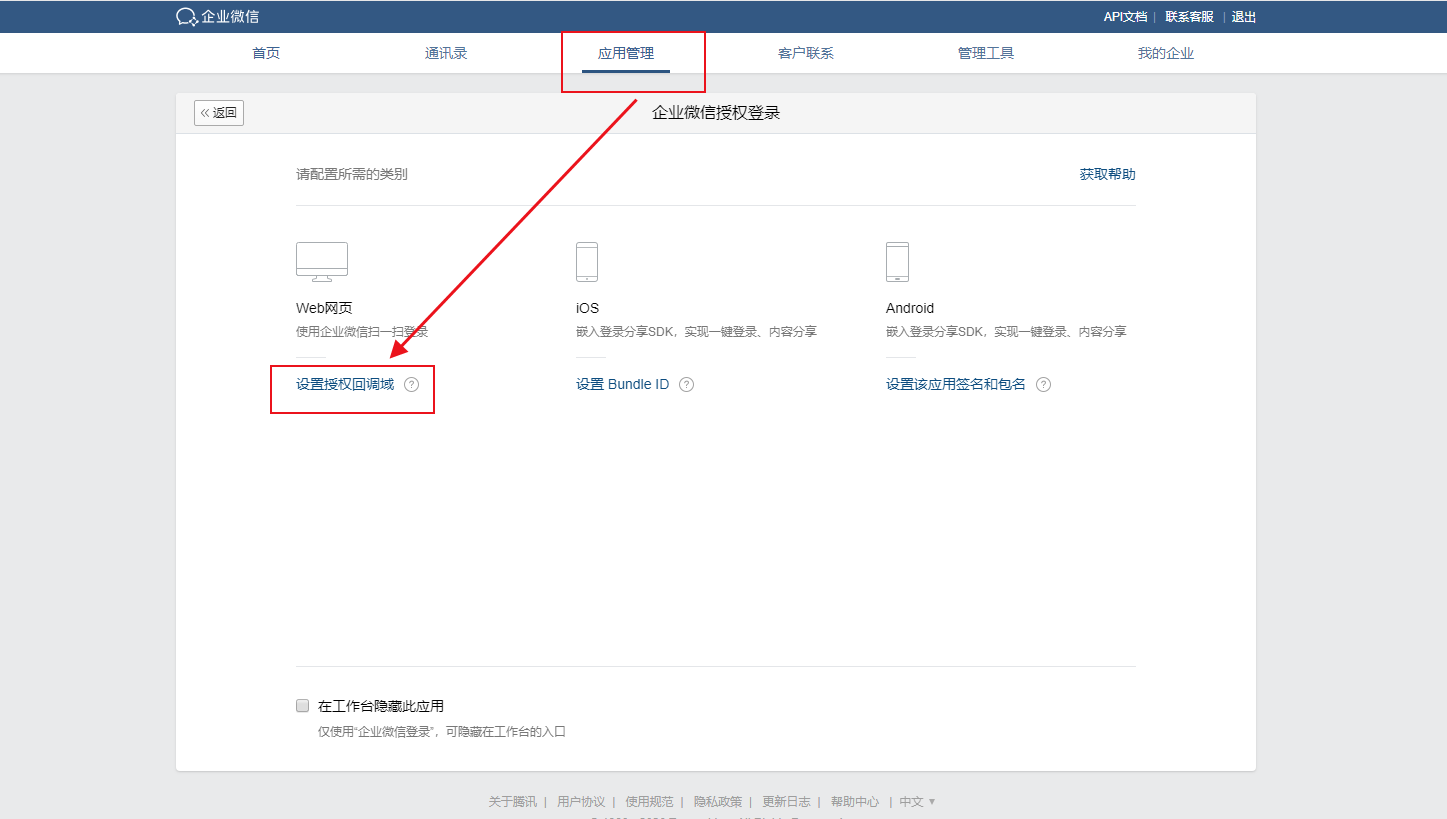Click the Web网页 heading
The width and height of the screenshot is (1447, 819).
pos(324,308)
